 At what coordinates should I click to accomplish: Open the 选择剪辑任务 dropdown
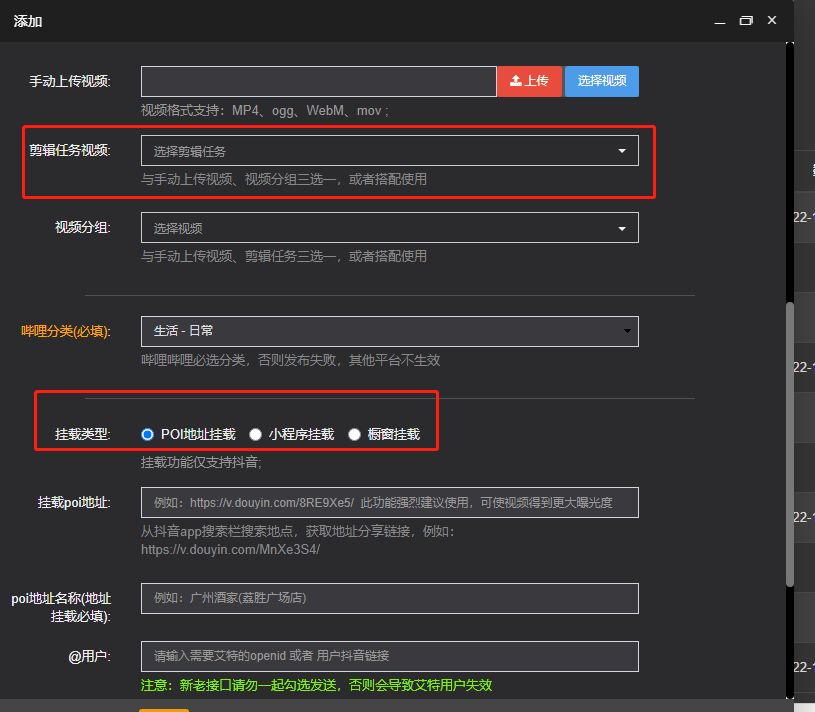(390, 151)
